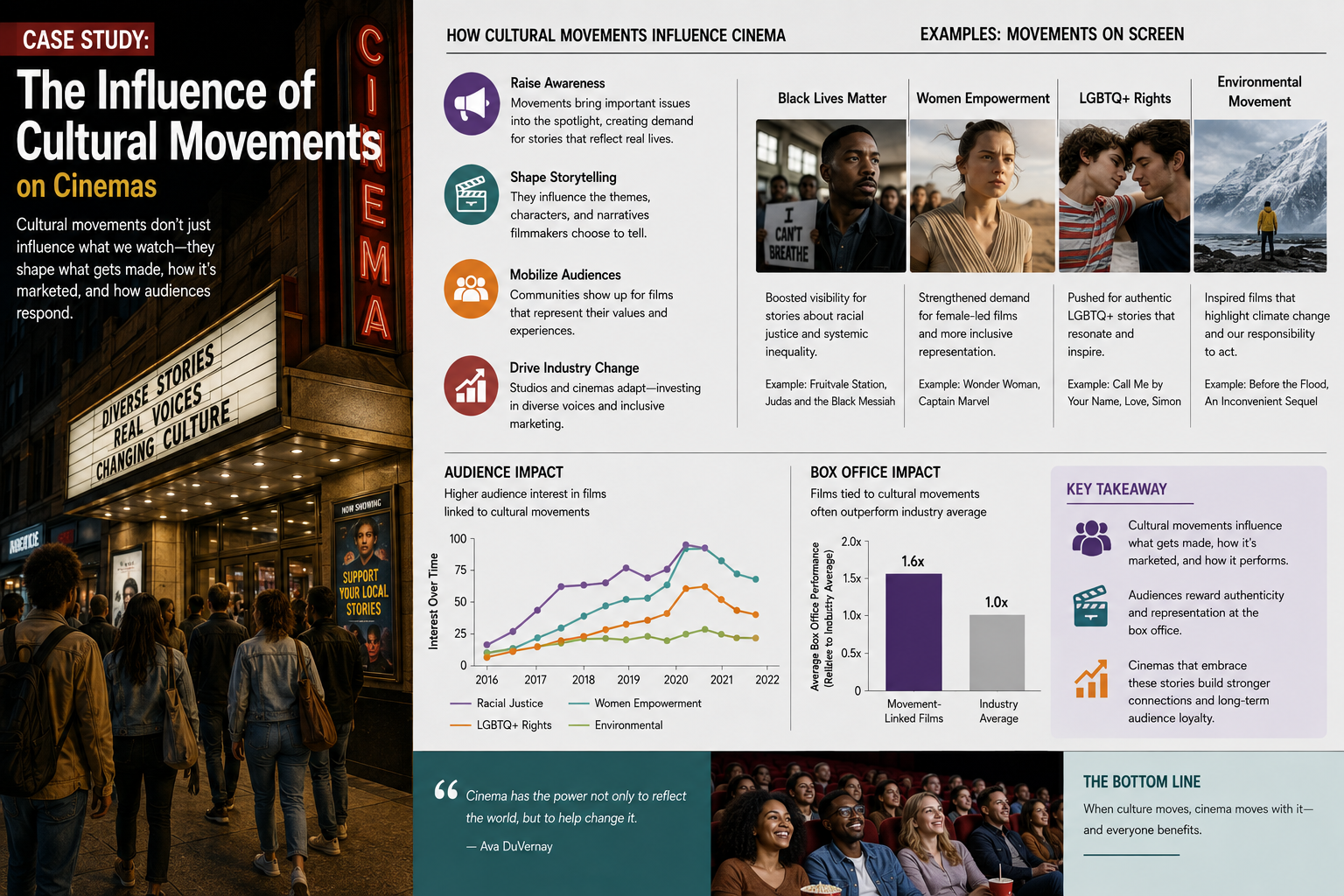
Task: Click the heading How Cultural Movements Influence Cinema
Action: pos(616,35)
